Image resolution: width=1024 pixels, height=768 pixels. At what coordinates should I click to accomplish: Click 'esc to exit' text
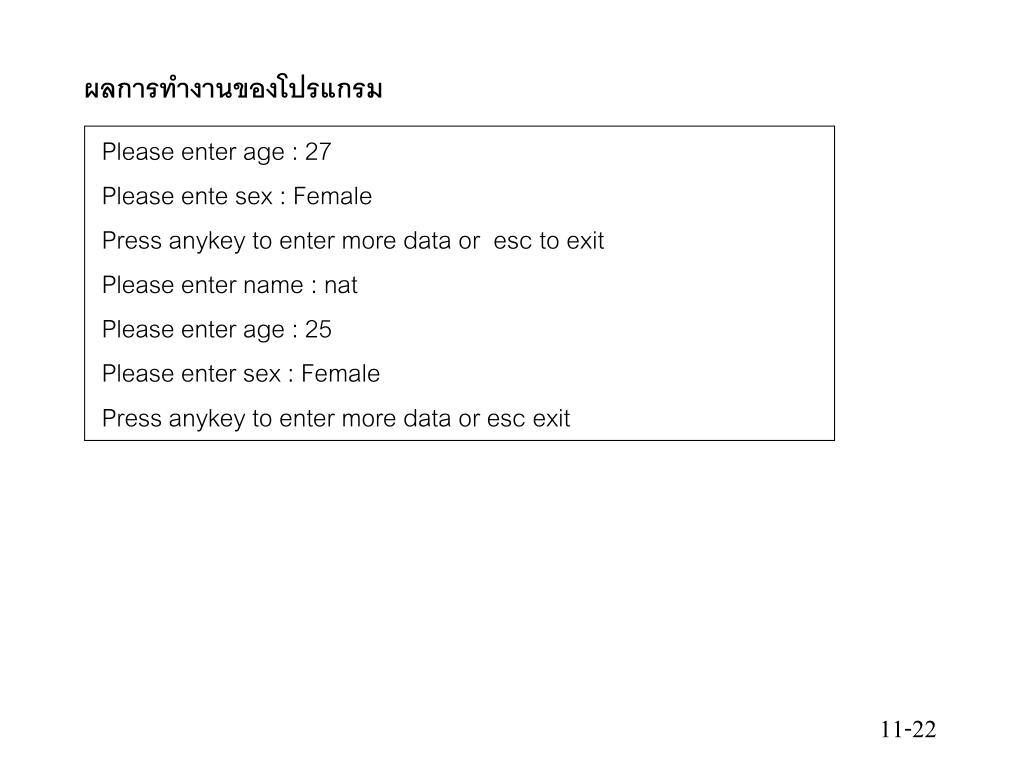point(549,241)
